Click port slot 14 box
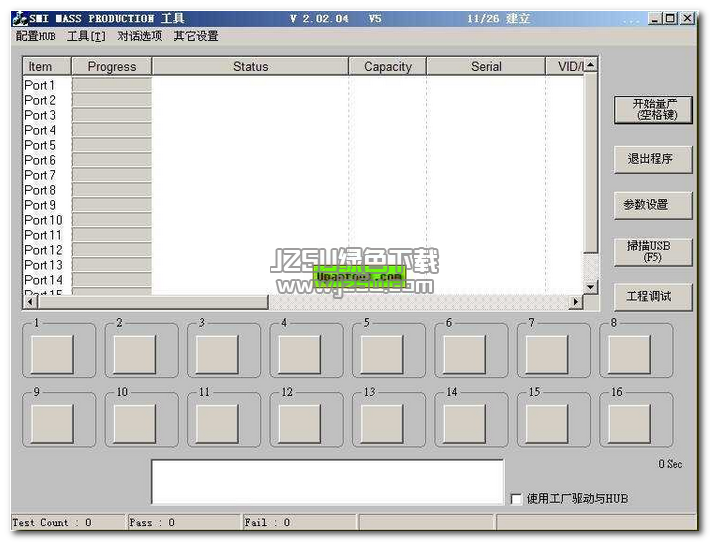Image resolution: width=710 pixels, height=542 pixels. pyautogui.click(x=464, y=423)
